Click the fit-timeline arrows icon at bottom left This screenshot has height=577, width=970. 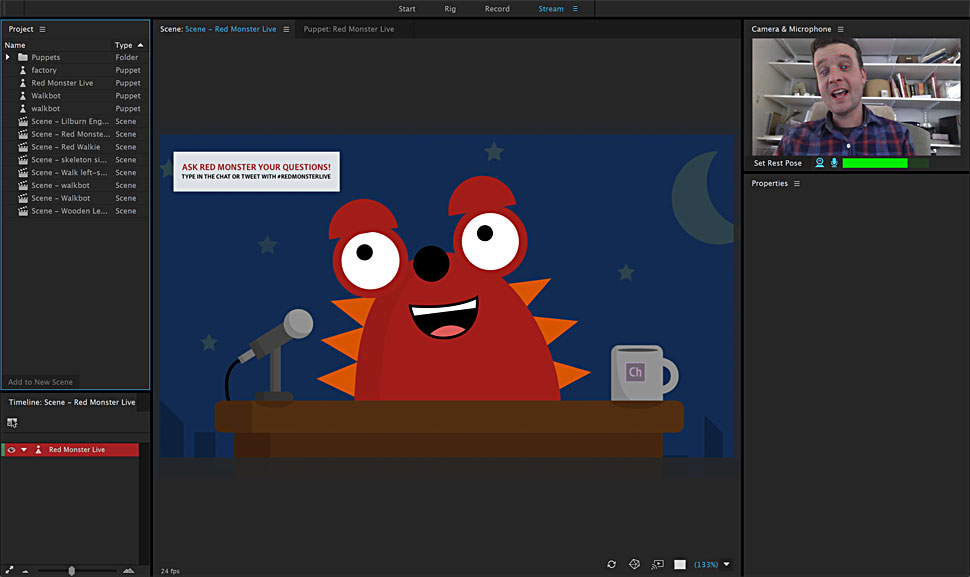8,570
